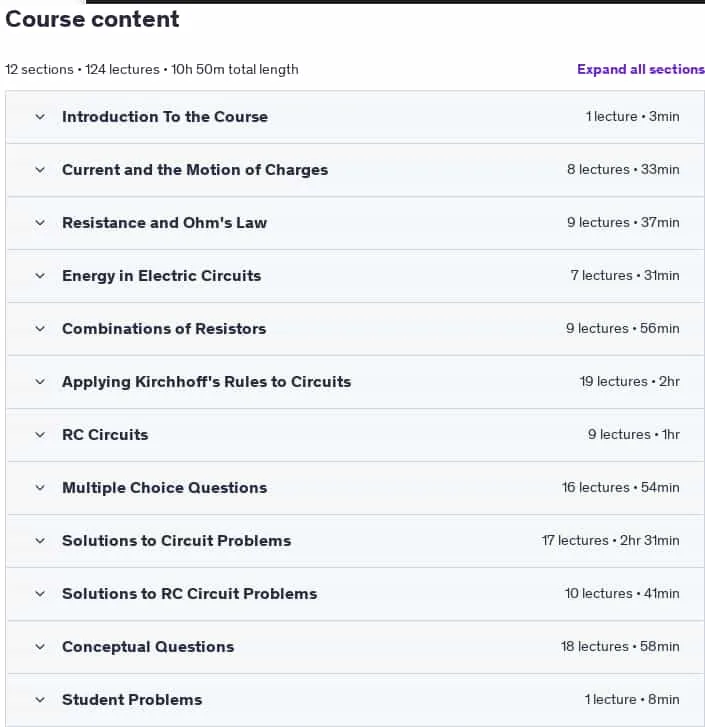
Task: Open chevron beside Solutions to Circuit Problems
Action: [x=40, y=541]
